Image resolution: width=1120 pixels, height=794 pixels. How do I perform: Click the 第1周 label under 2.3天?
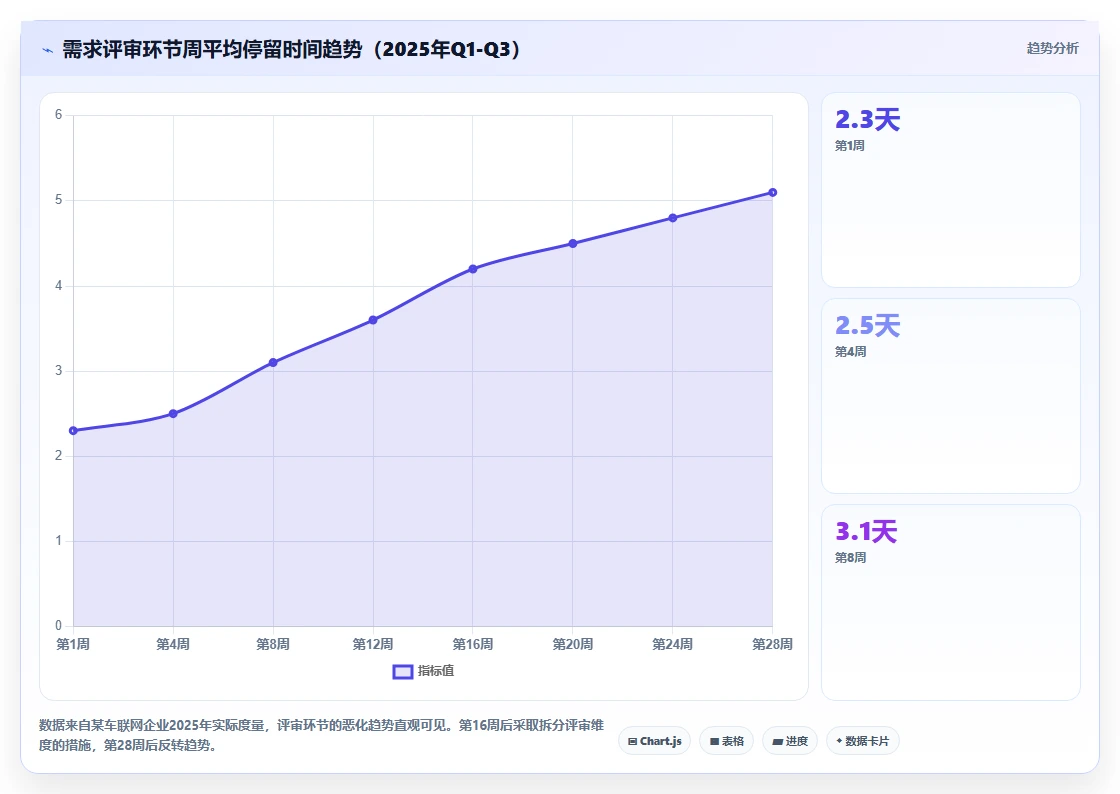(850, 146)
